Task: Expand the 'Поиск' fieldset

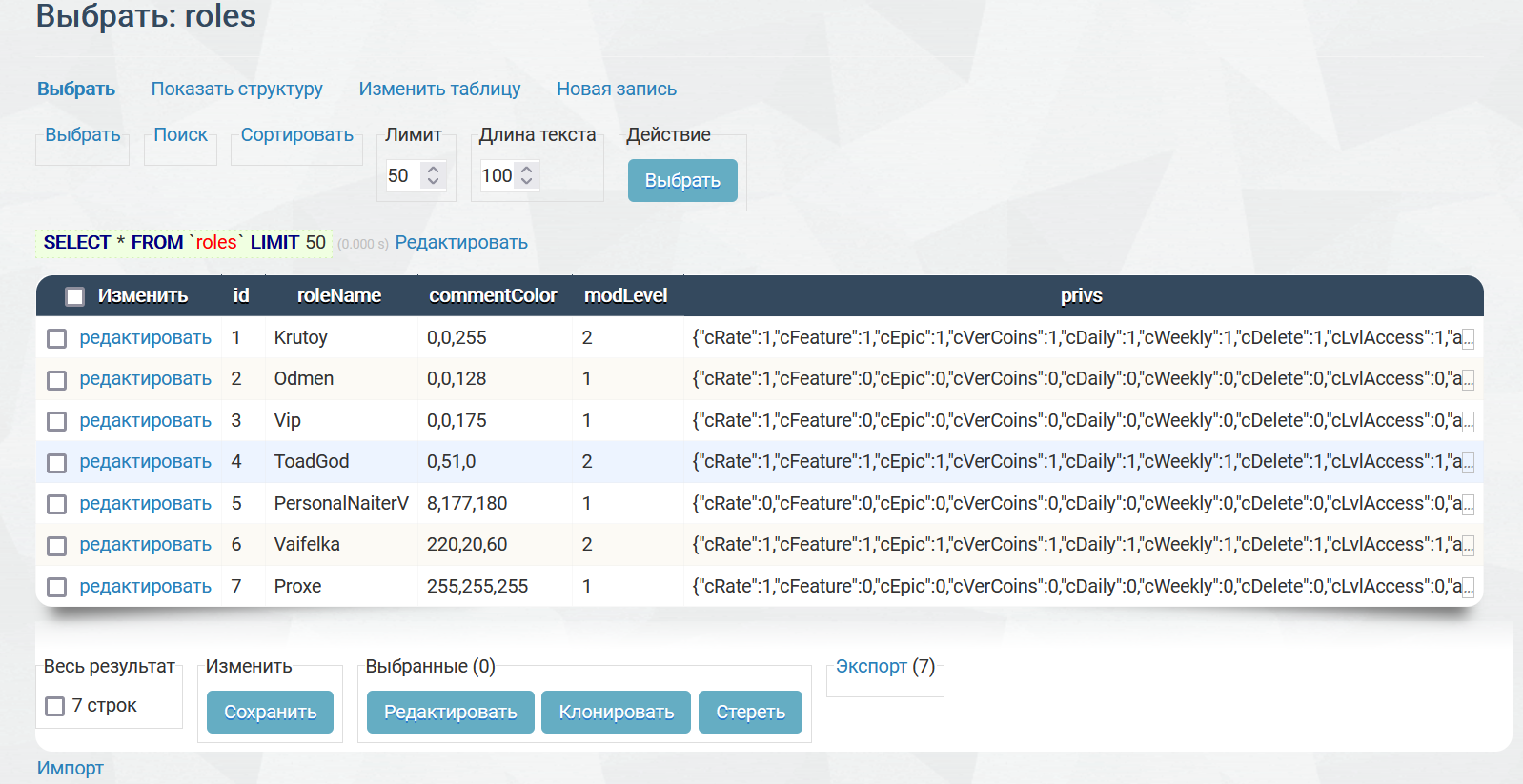Action: (180, 134)
